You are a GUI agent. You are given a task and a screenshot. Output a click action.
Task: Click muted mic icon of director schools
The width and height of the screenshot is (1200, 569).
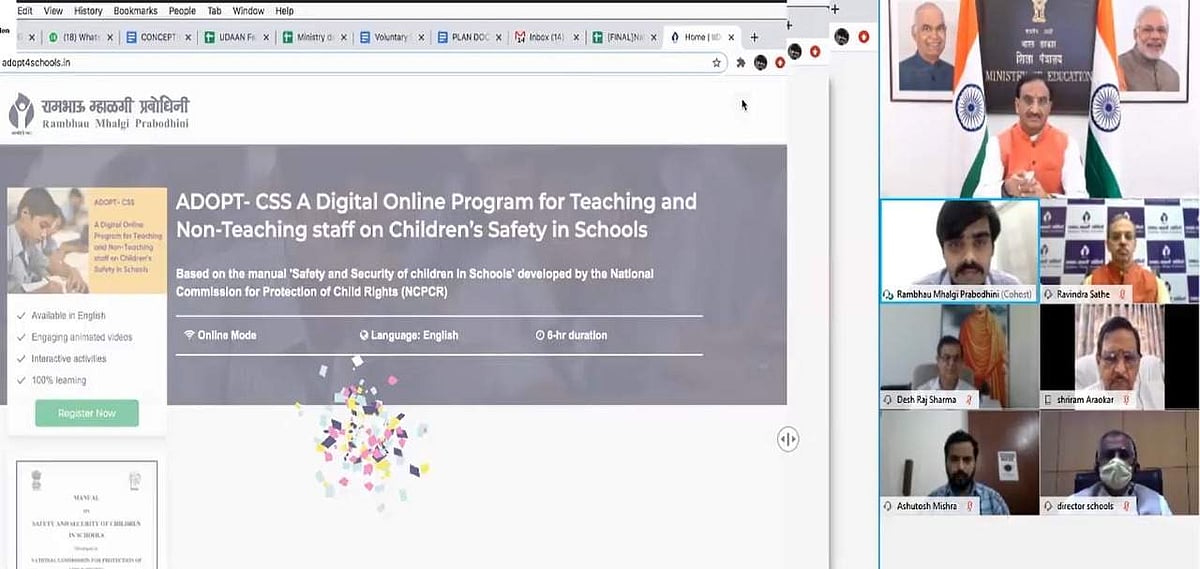[x=1125, y=506]
